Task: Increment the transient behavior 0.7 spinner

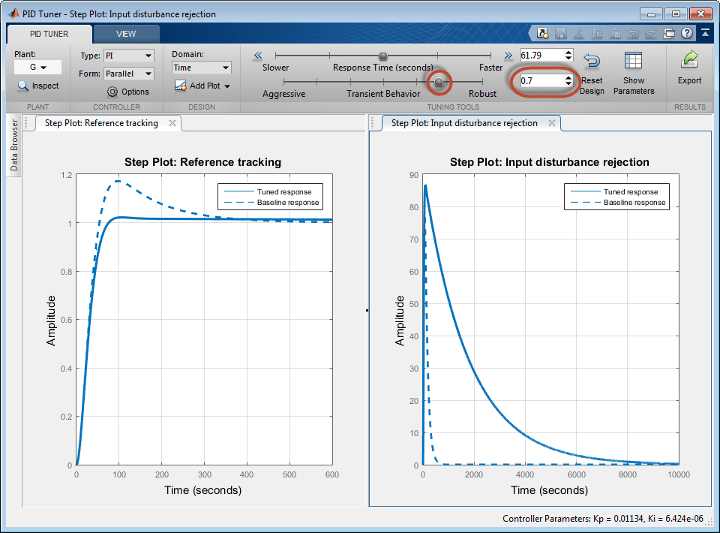Action: (x=568, y=78)
